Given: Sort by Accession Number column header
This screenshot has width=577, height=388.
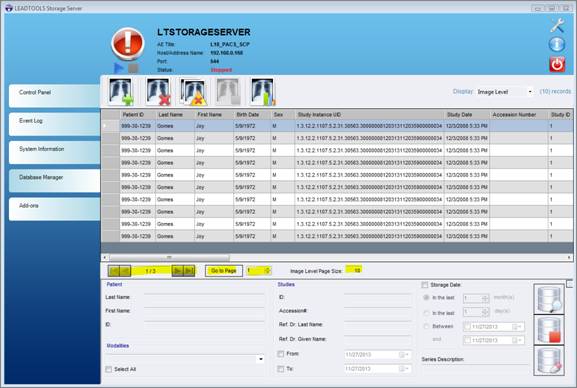Looking at the screenshot, I should click(x=518, y=114).
